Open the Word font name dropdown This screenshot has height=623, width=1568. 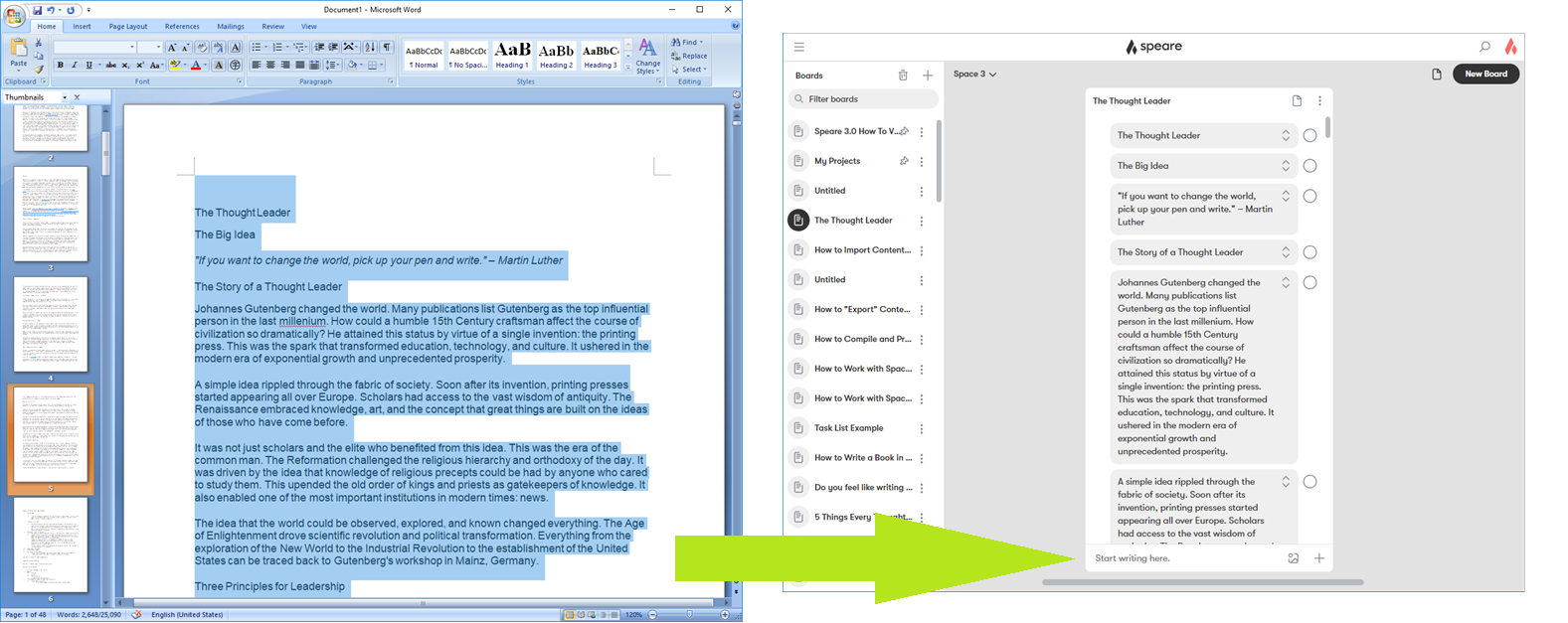click(132, 47)
